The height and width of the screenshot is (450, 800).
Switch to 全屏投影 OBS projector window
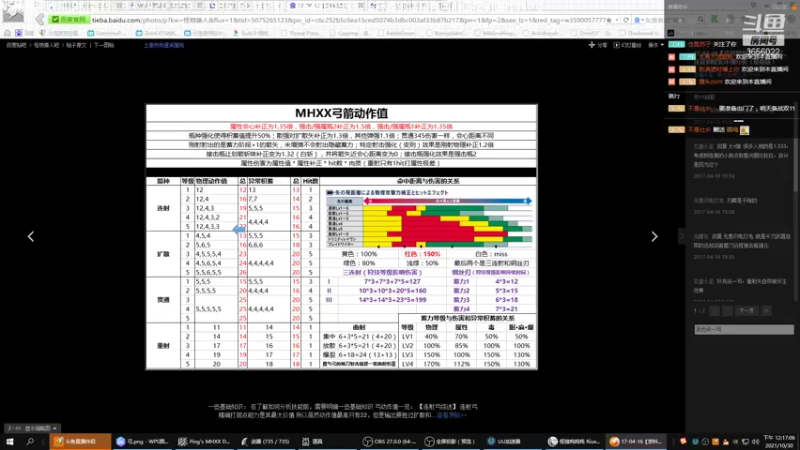[x=451, y=441]
